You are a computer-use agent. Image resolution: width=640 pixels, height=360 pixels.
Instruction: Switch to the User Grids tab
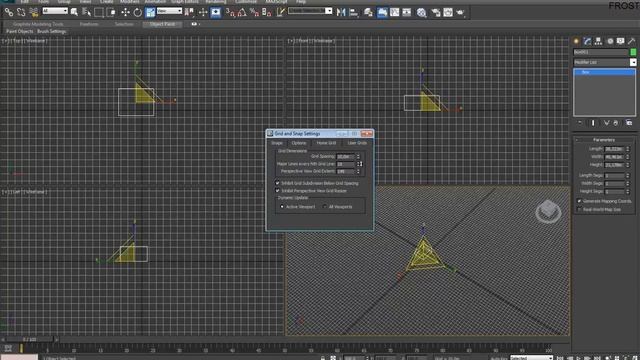[x=357, y=143]
